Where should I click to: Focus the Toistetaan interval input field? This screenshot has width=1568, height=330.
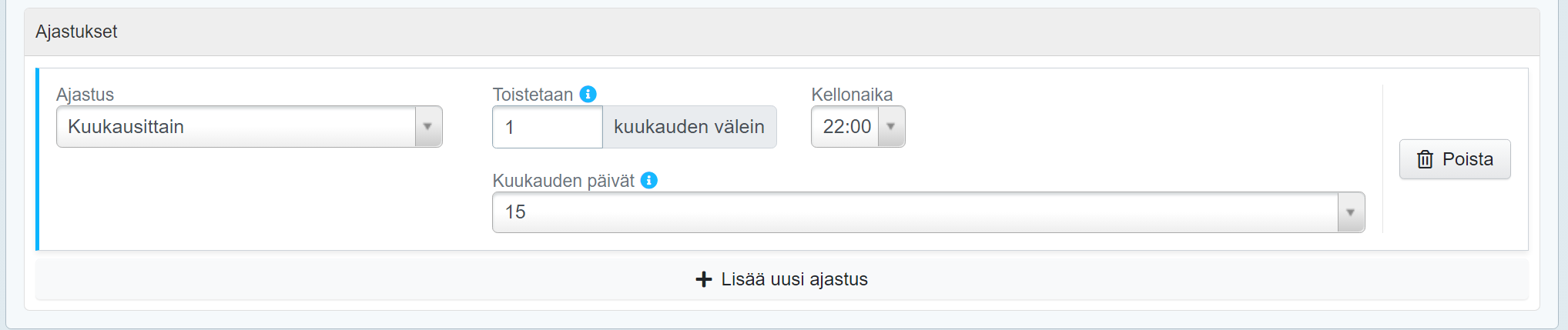point(547,127)
